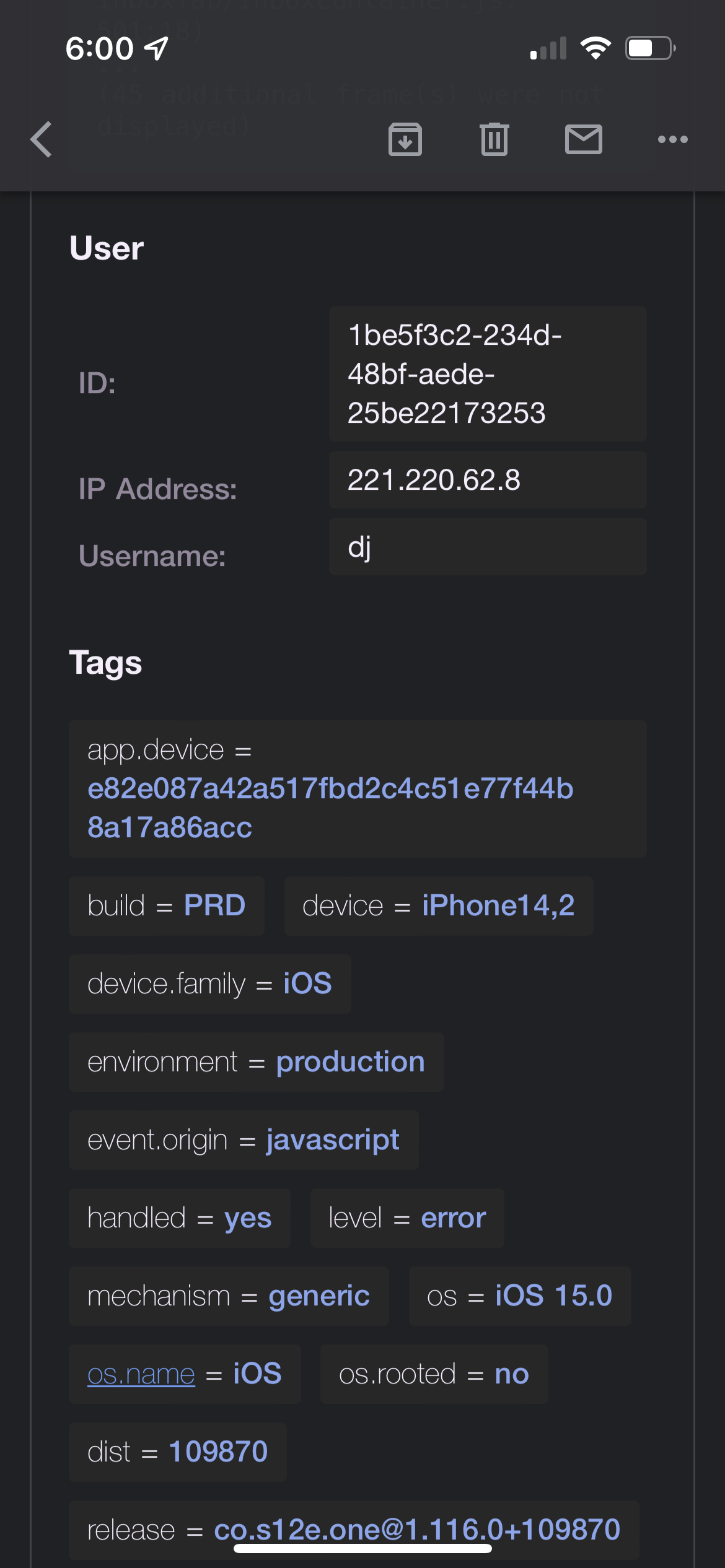This screenshot has height=1568, width=725.
Task: Tap the iPhone14,2 device tag
Action: [x=498, y=905]
